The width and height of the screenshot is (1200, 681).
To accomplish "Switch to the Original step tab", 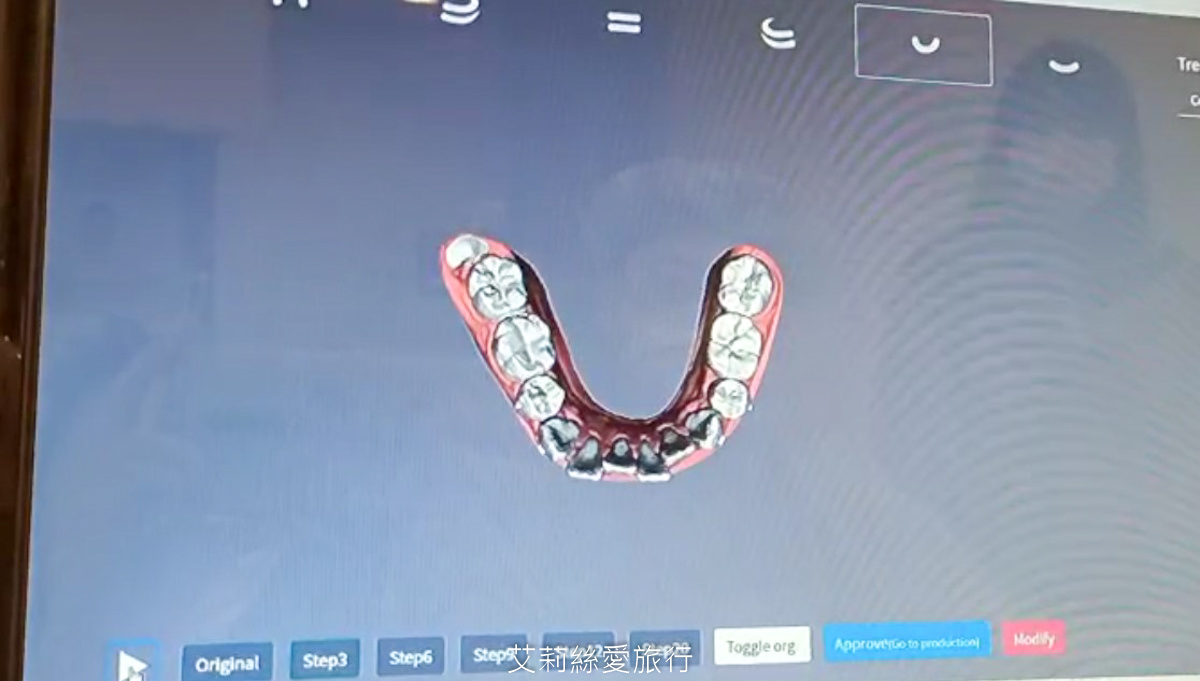I will tap(227, 660).
